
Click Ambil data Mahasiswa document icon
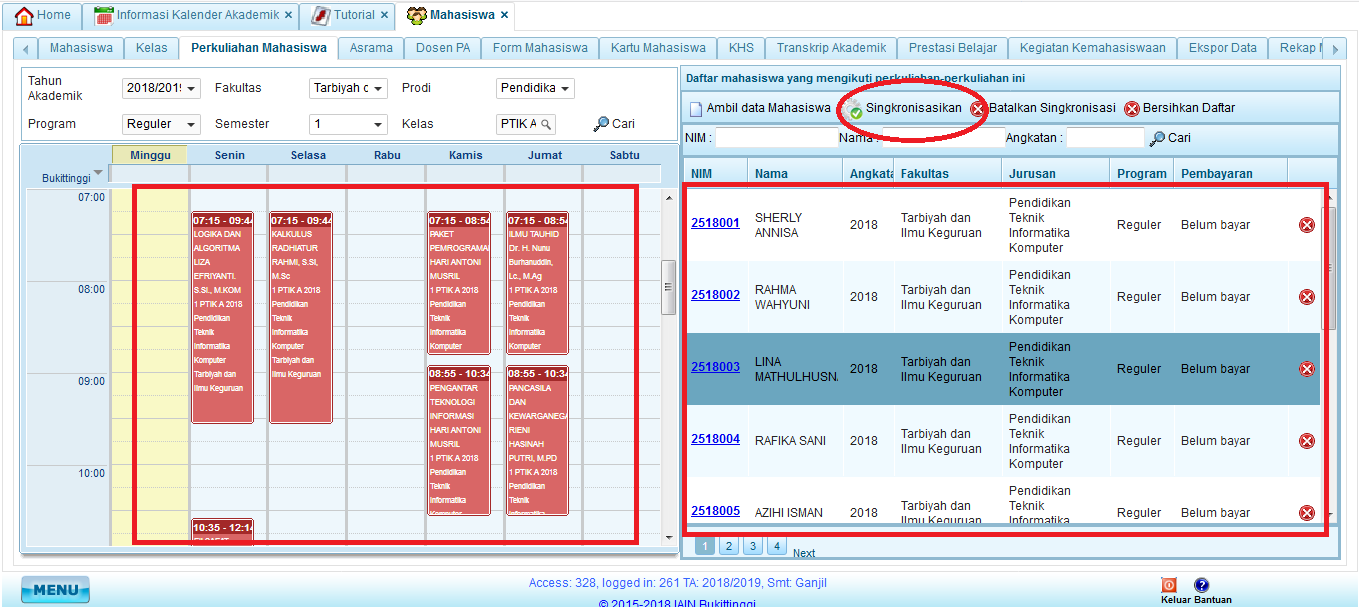[x=695, y=109]
